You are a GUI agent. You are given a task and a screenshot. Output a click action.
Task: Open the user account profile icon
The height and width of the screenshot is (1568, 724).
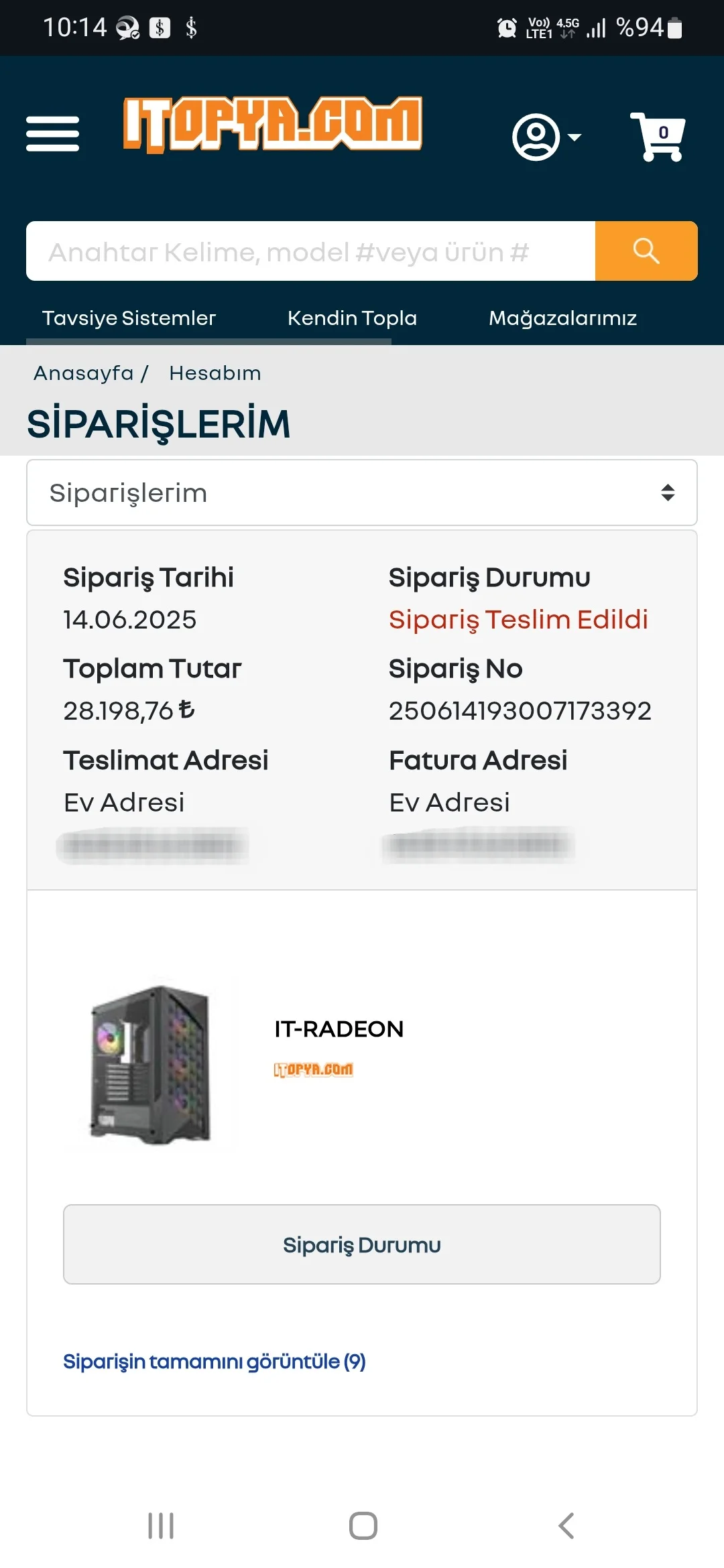[536, 137]
